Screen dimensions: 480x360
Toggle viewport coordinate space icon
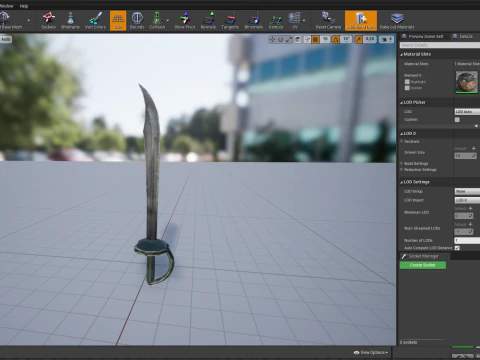click(298, 40)
